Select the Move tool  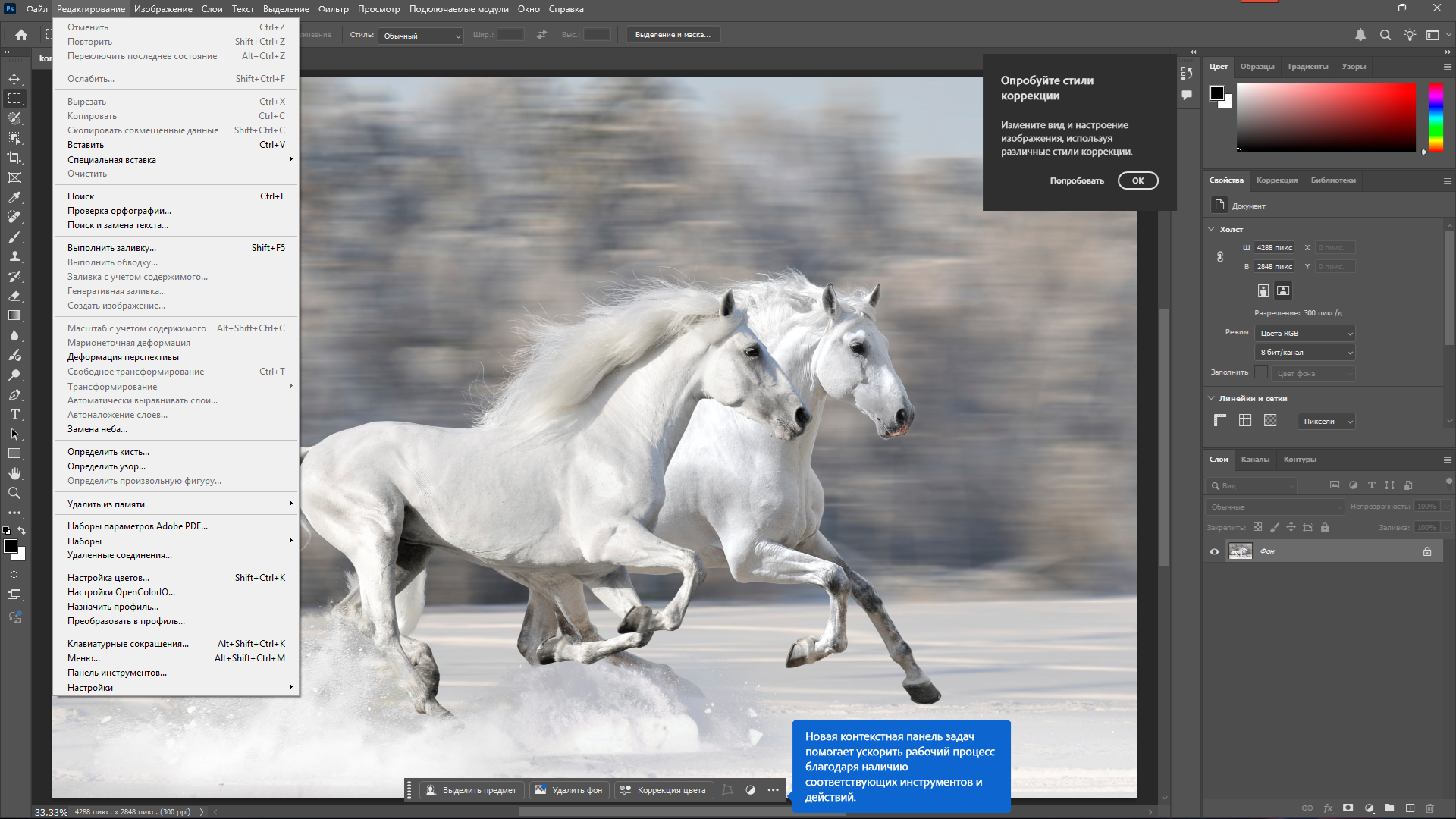(14, 79)
